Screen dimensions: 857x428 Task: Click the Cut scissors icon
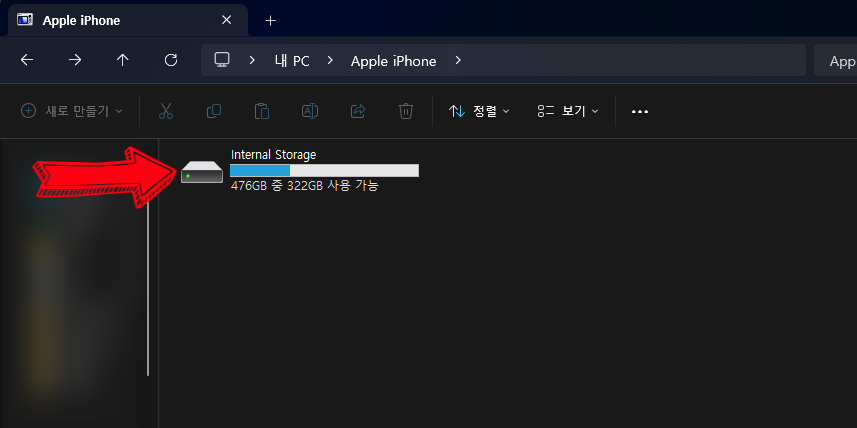point(166,112)
